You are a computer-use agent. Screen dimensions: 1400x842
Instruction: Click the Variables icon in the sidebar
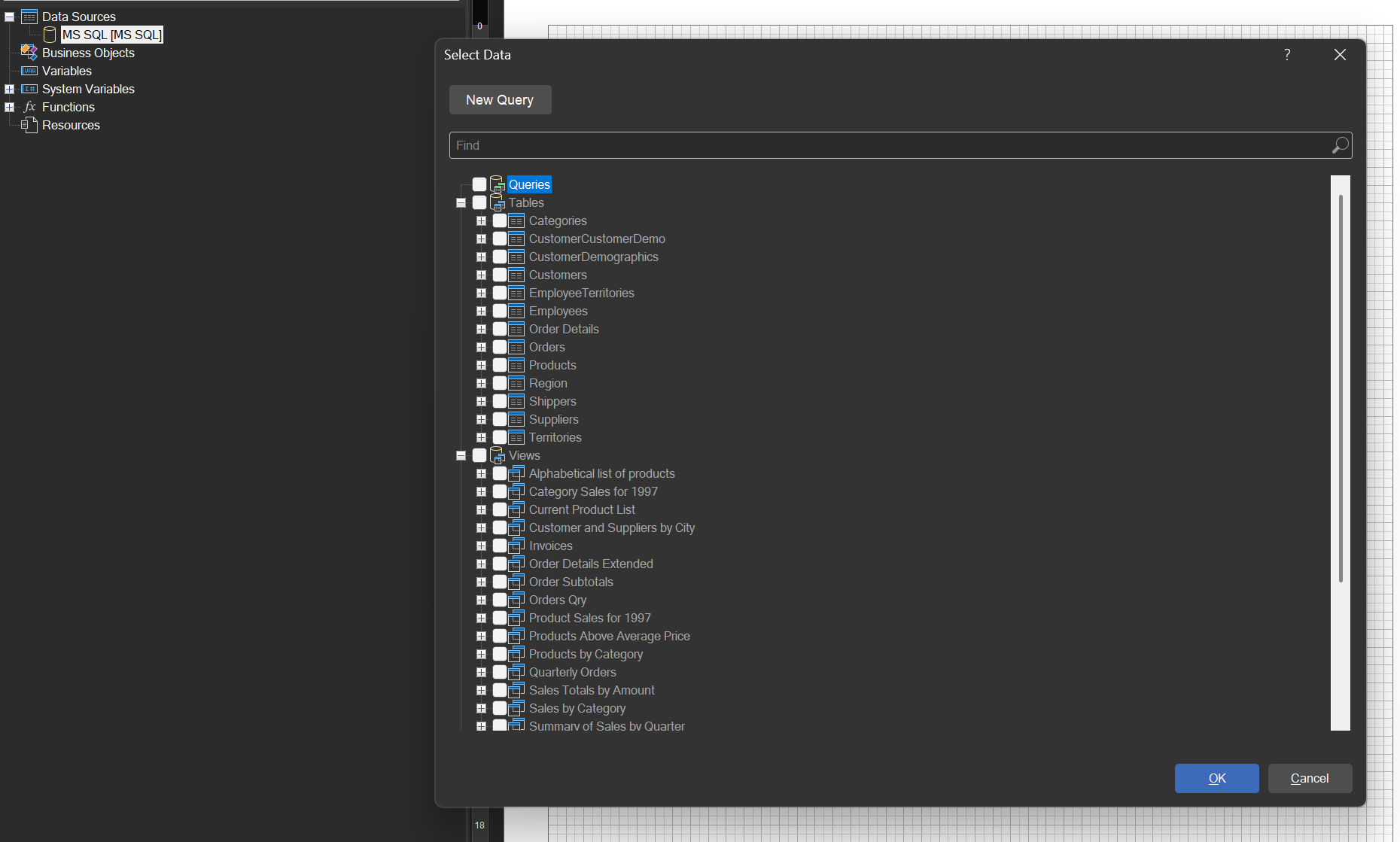29,71
